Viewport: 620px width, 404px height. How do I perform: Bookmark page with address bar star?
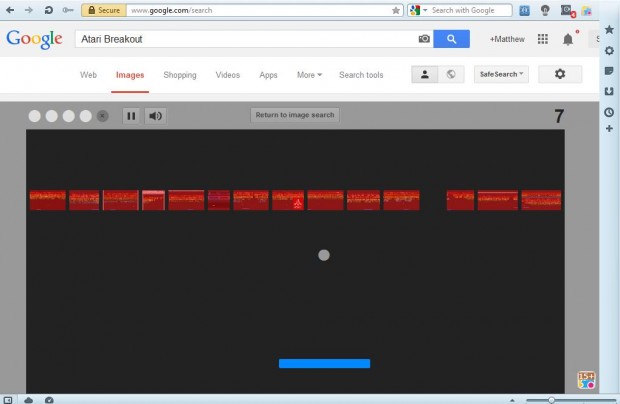pos(396,10)
